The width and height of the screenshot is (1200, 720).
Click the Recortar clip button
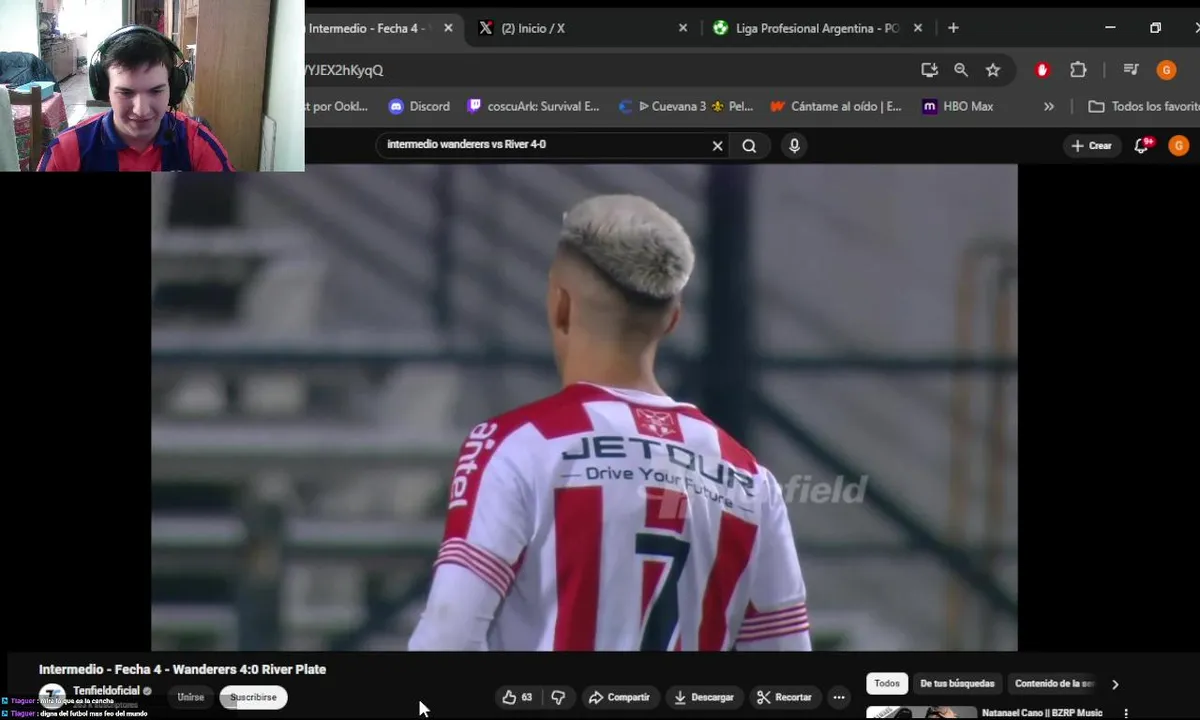785,697
